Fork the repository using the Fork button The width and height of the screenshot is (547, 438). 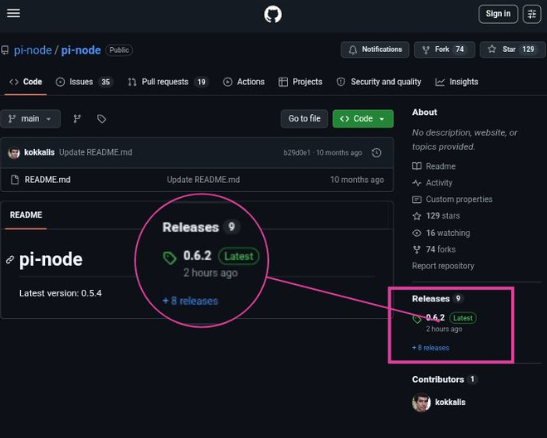click(x=444, y=50)
